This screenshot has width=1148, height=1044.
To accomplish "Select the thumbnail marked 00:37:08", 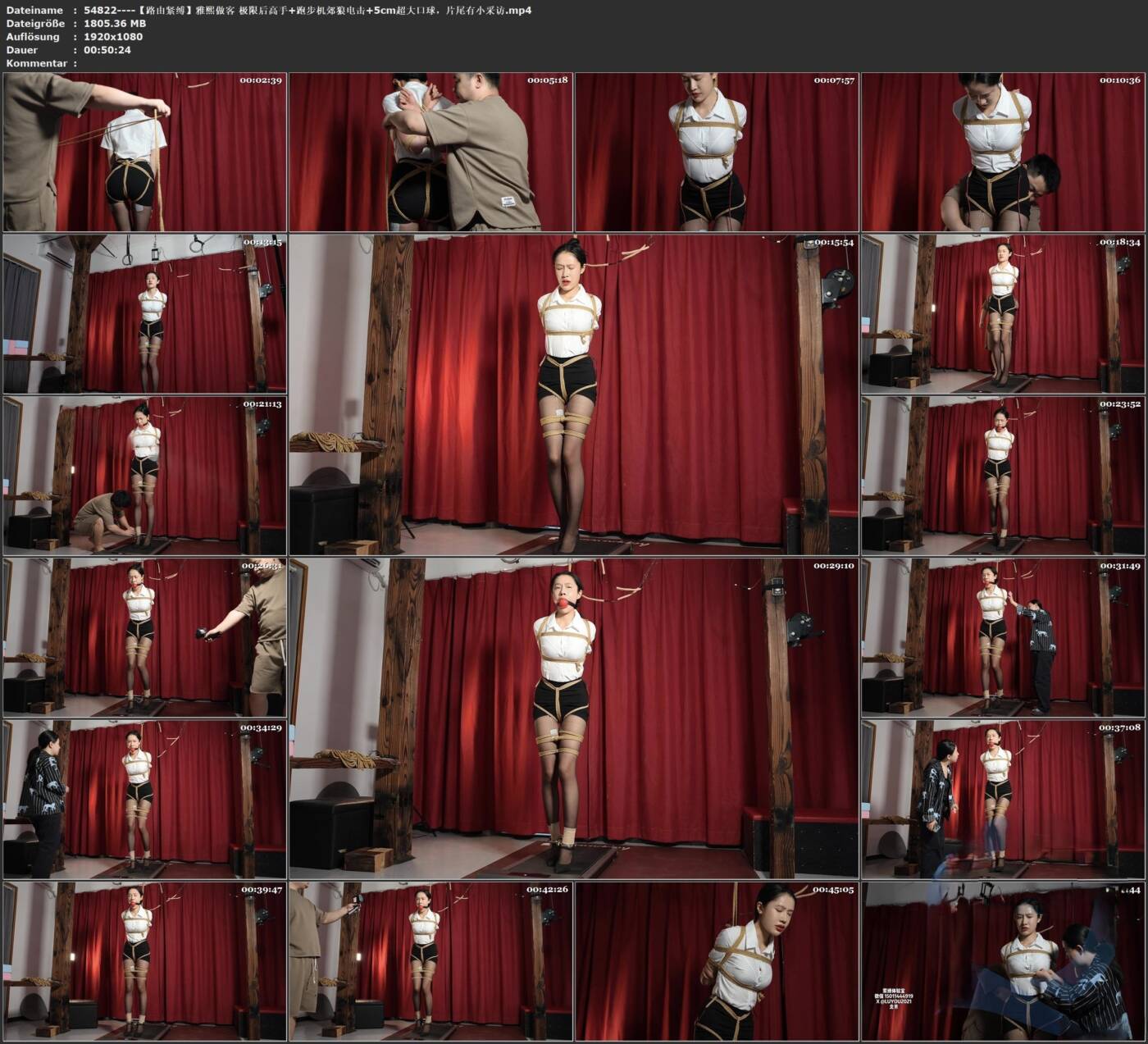I will (1004, 800).
